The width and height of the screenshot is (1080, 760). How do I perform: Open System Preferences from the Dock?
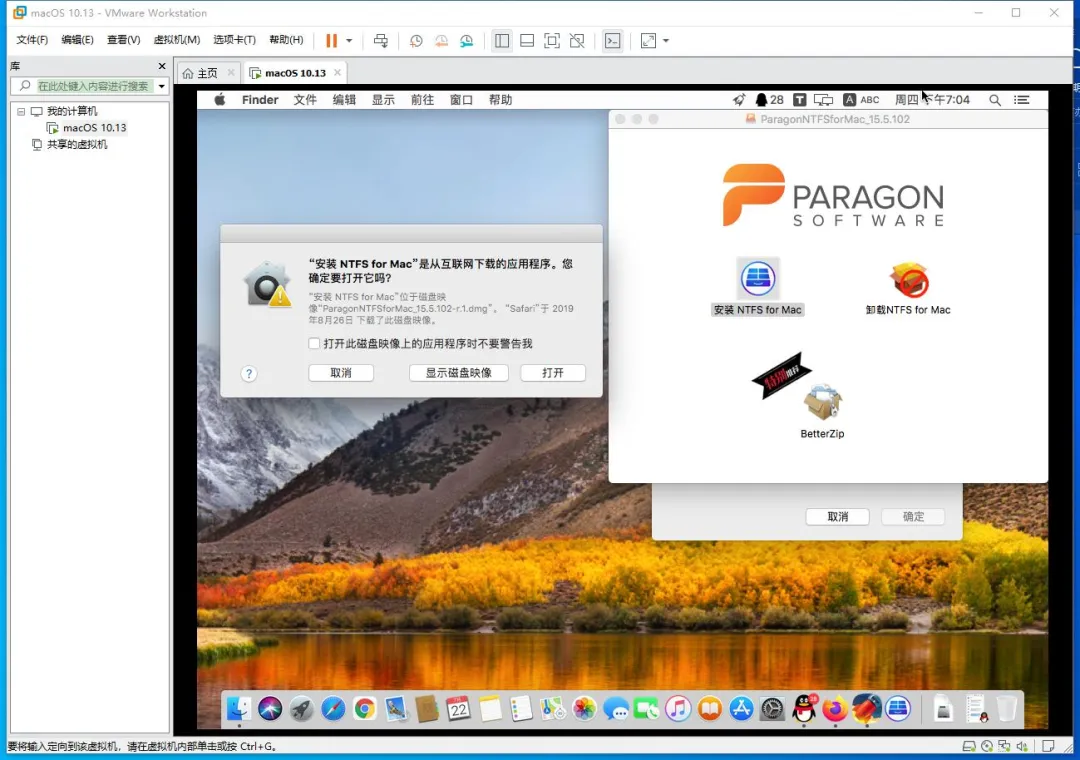coord(772,708)
